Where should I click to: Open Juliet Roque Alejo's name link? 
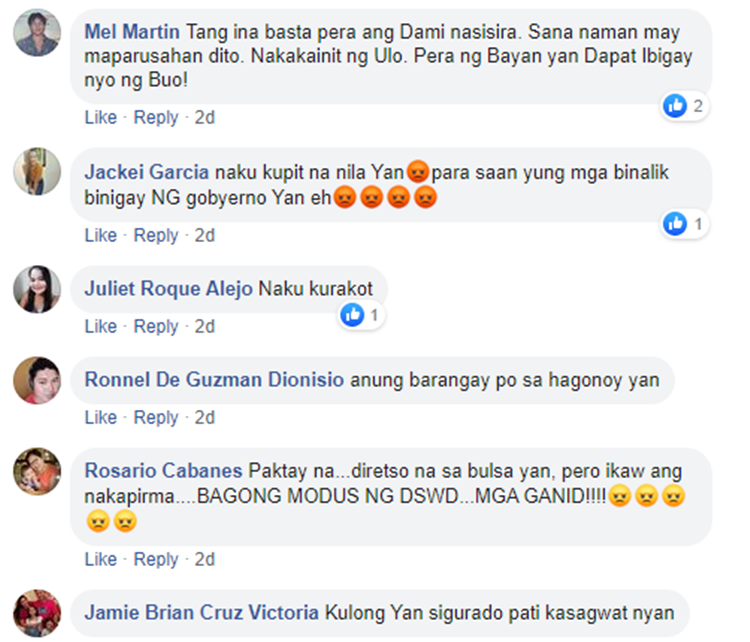point(168,289)
